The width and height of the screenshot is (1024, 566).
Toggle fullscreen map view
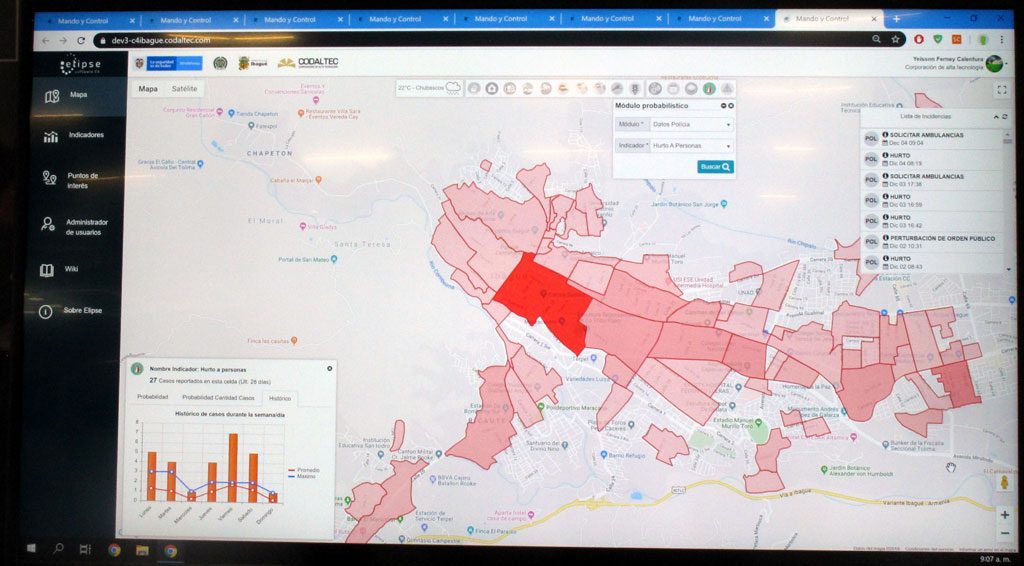(1002, 89)
